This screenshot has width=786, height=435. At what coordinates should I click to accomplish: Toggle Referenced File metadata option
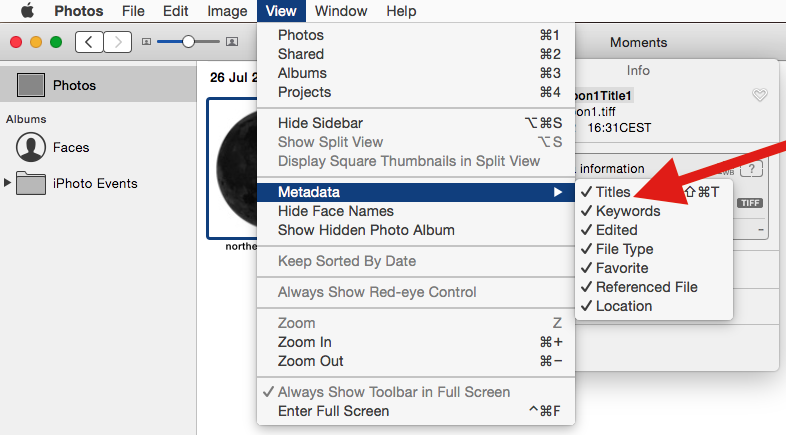pyautogui.click(x=646, y=287)
